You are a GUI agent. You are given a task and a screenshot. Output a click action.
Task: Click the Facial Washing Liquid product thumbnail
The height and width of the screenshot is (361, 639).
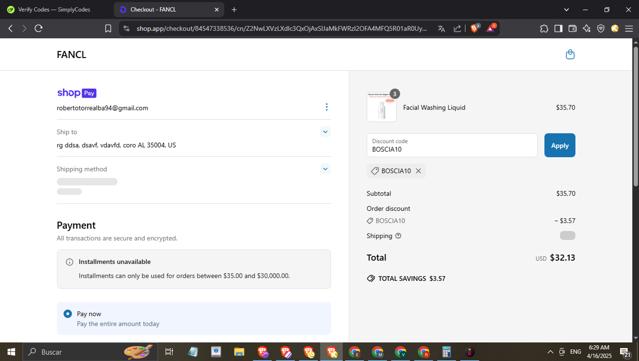pyautogui.click(x=382, y=108)
